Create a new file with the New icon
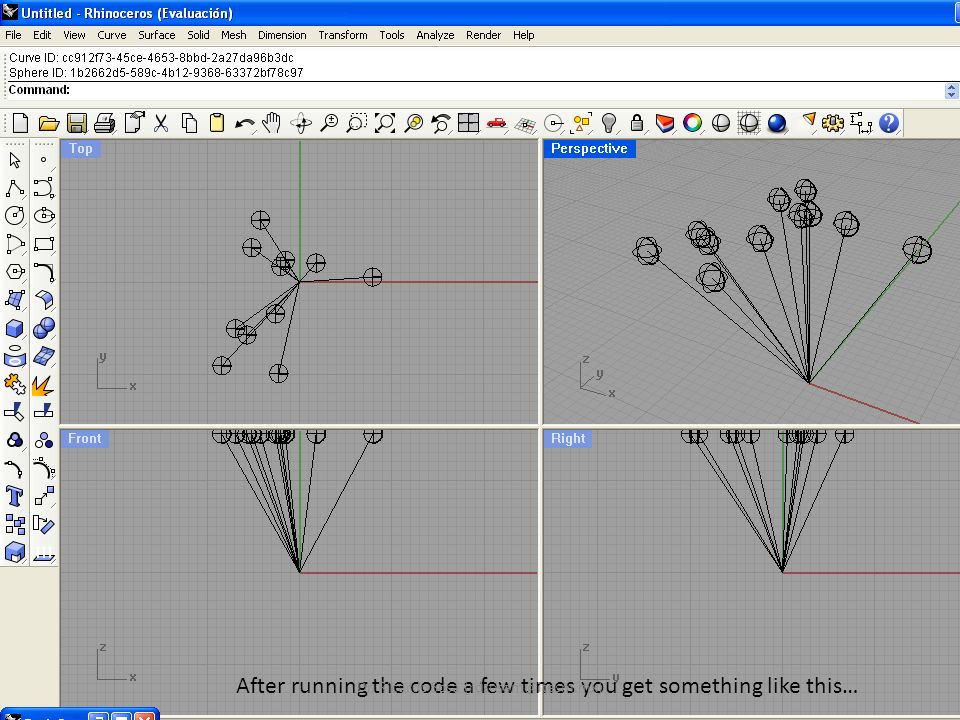Image resolution: width=960 pixels, height=720 pixels. pos(20,123)
